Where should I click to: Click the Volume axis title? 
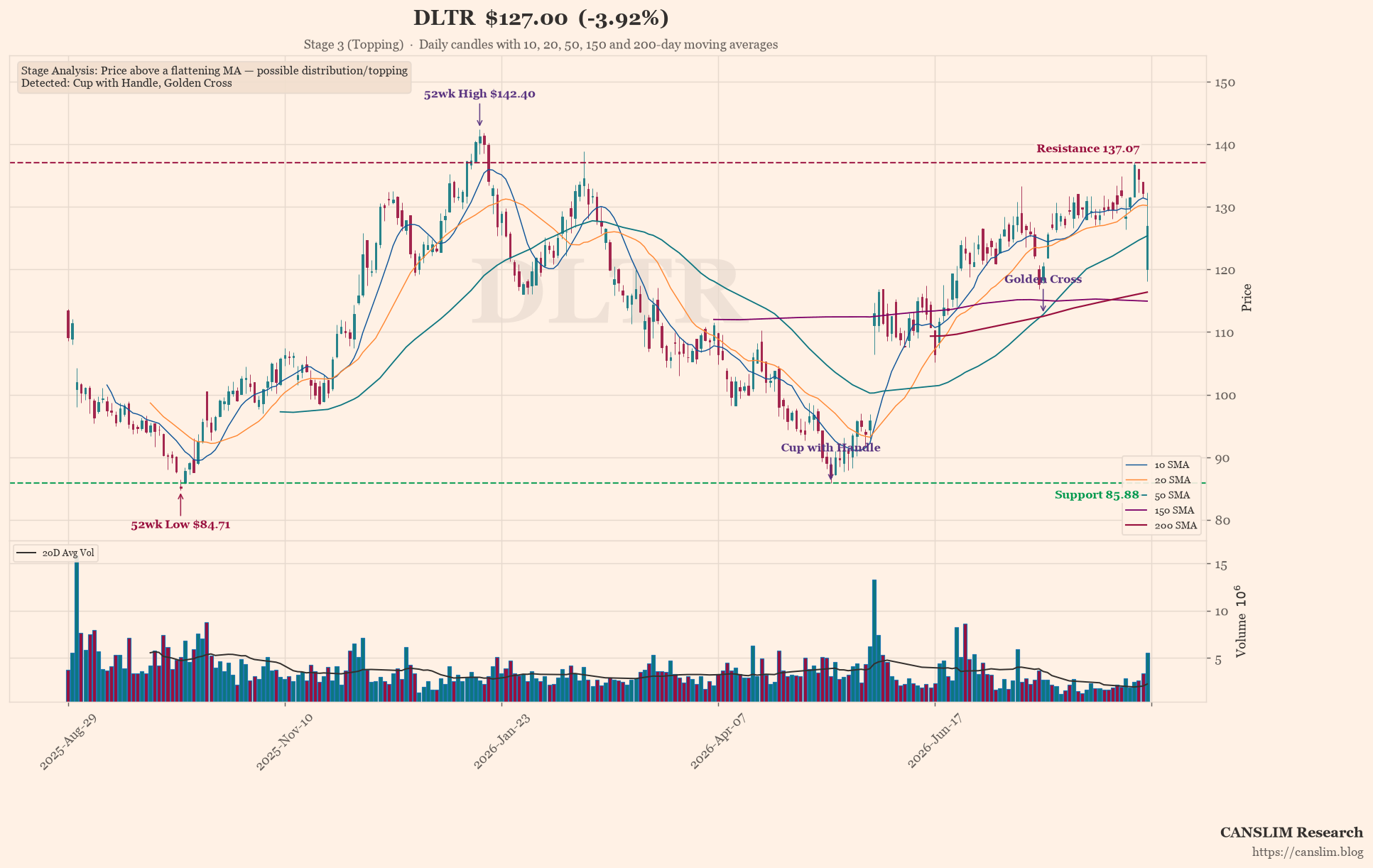pos(1240,622)
